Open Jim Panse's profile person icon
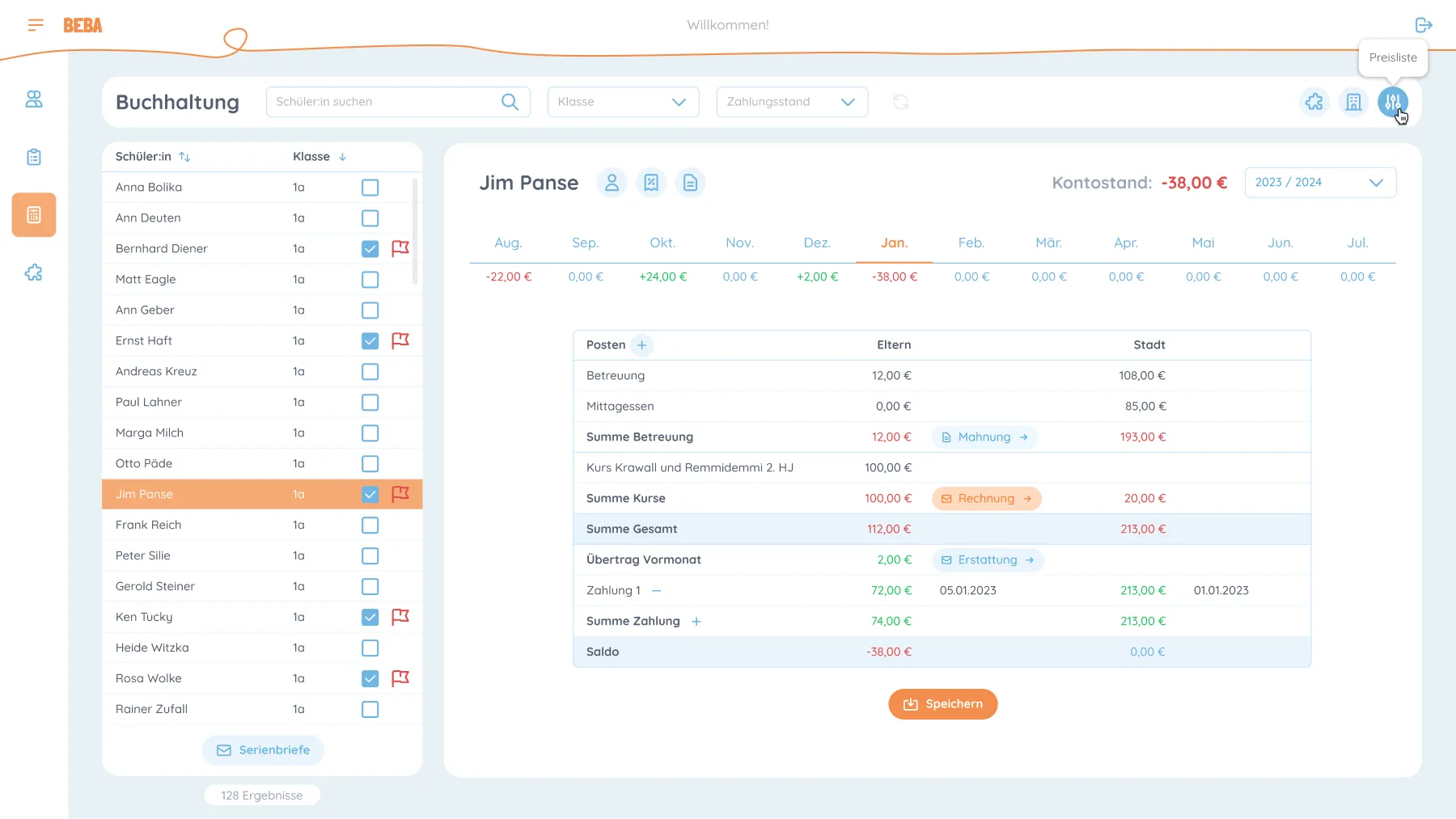This screenshot has height=819, width=1456. 612,183
